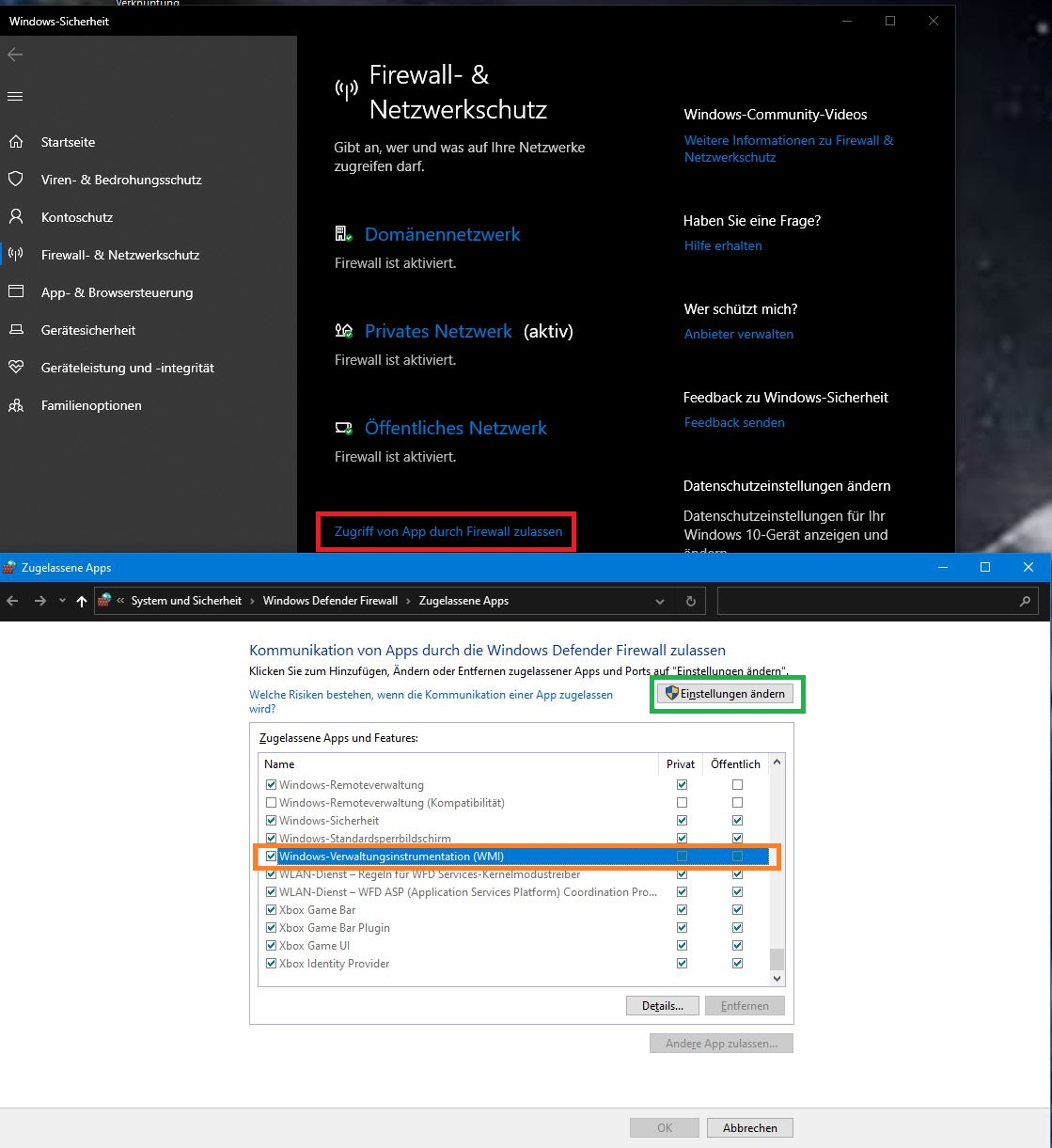The image size is (1052, 1148).
Task: Open Weitere Informationen zu Firewall & Netzwerkschutz
Action: [x=789, y=149]
